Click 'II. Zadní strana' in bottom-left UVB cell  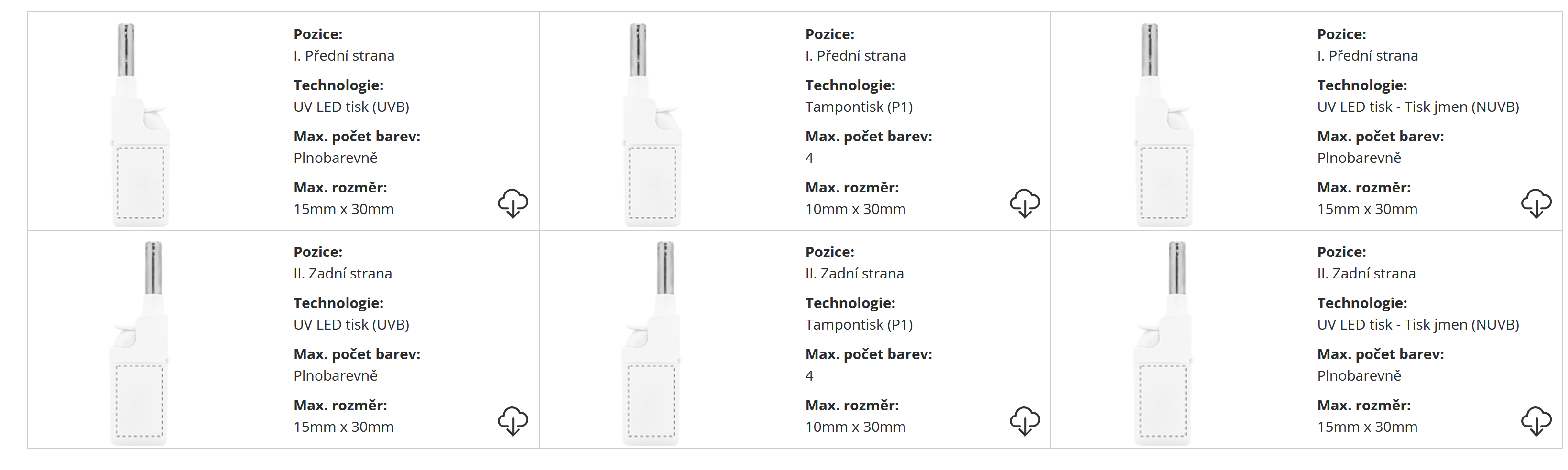pyautogui.click(x=342, y=274)
